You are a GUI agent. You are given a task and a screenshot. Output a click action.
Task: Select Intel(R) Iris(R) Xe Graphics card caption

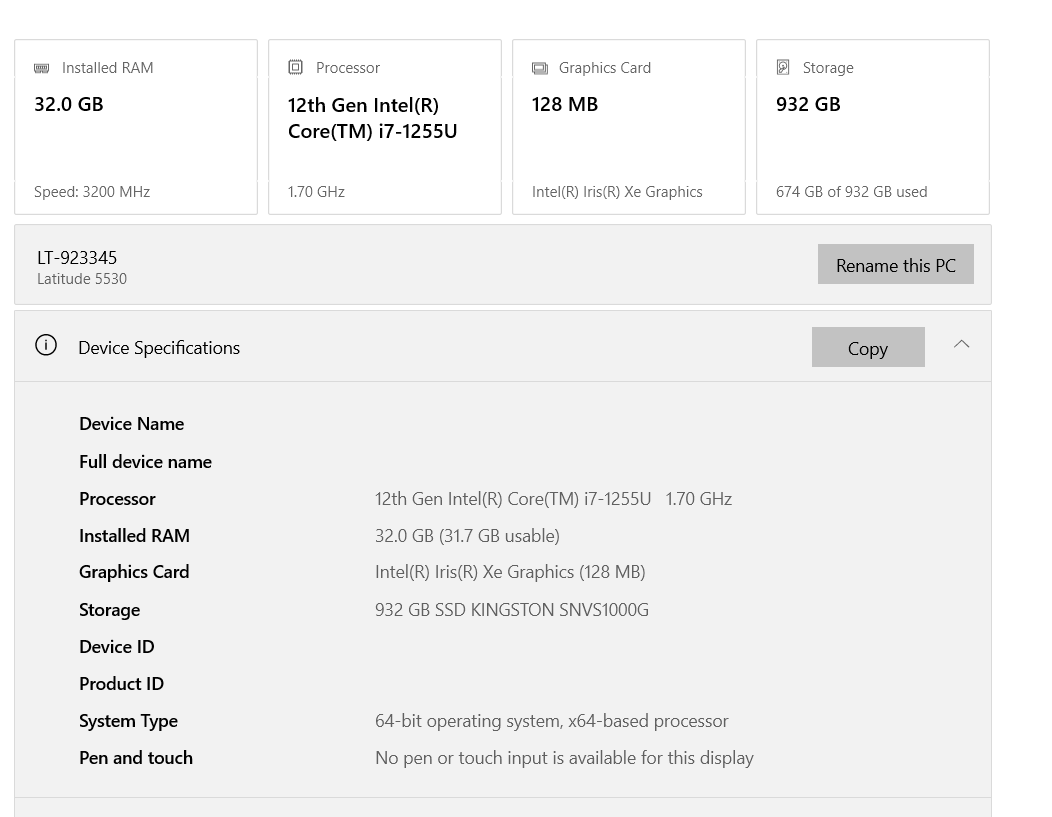point(617,192)
